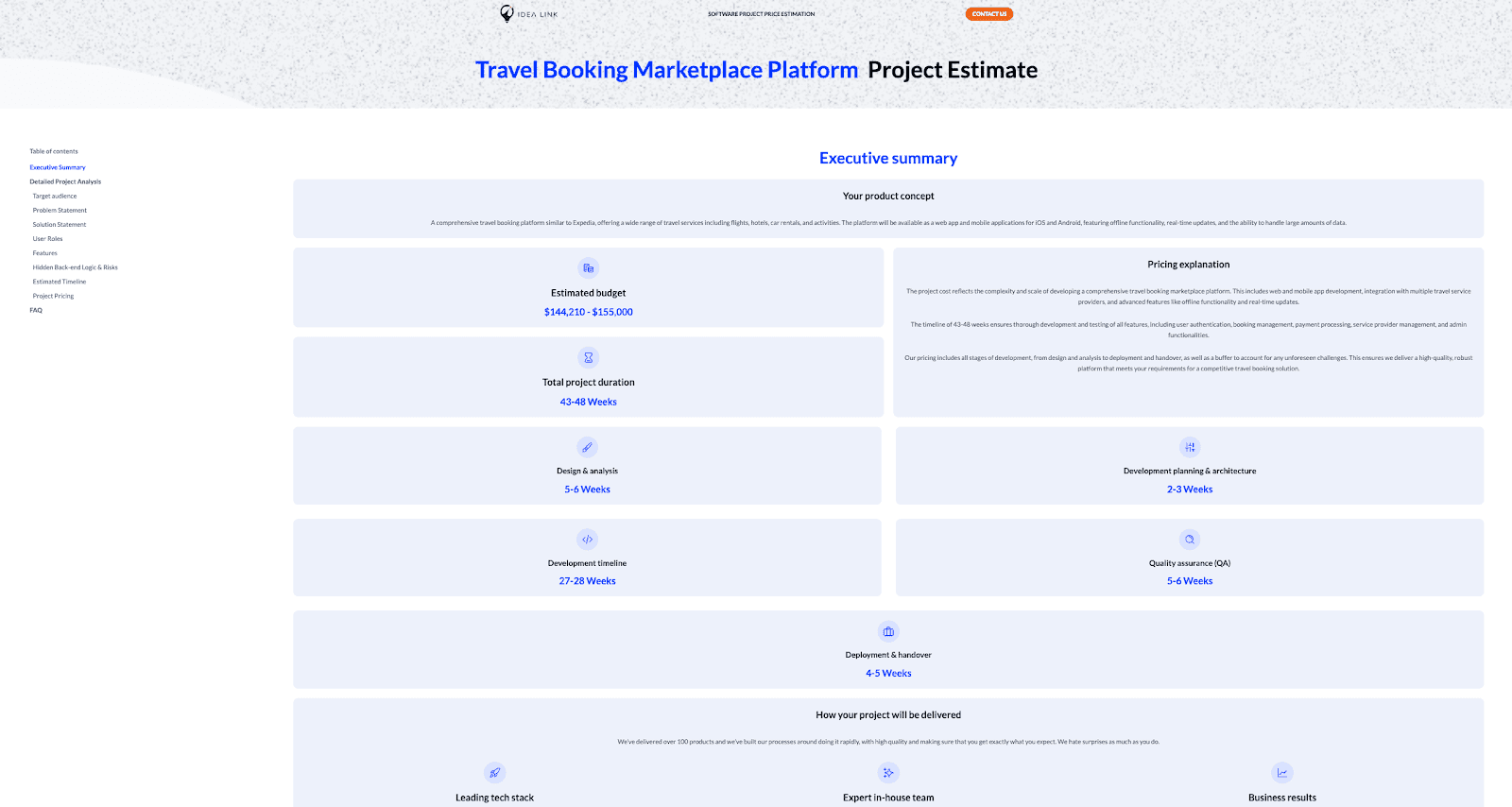Go to Executive Summary in contents
Image resolution: width=1512 pixels, height=807 pixels.
click(x=58, y=167)
